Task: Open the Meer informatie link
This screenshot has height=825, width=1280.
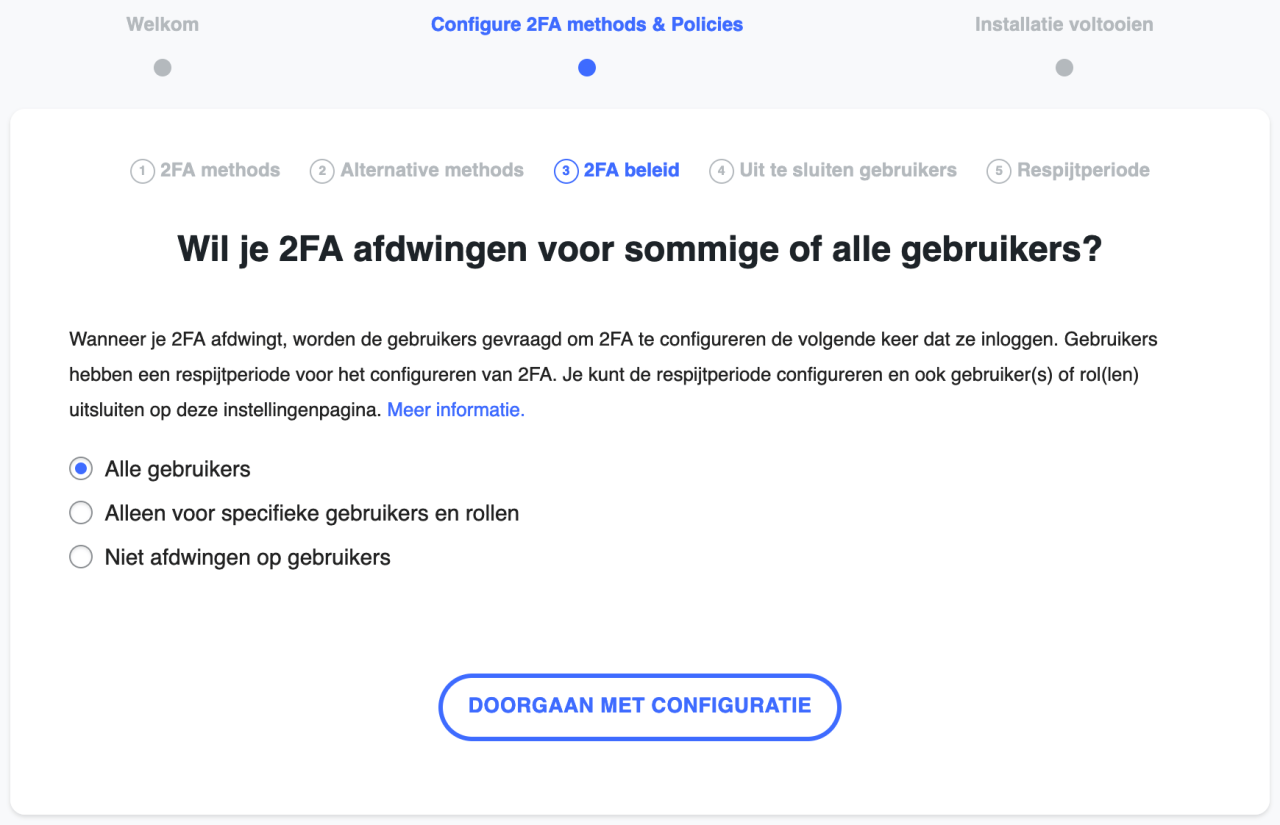Action: tap(456, 410)
